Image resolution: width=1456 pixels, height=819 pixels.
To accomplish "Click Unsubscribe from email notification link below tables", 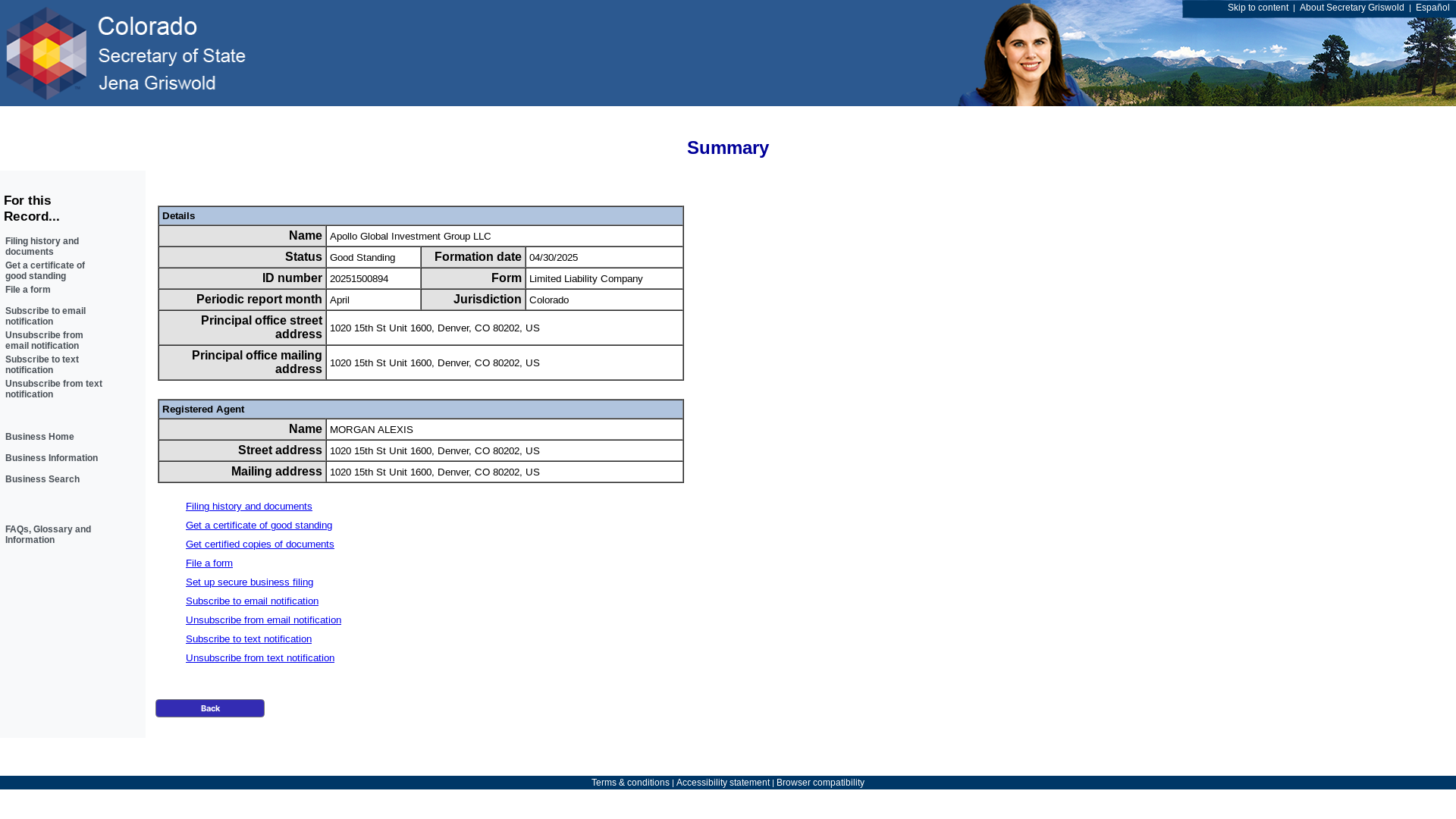I will (263, 620).
